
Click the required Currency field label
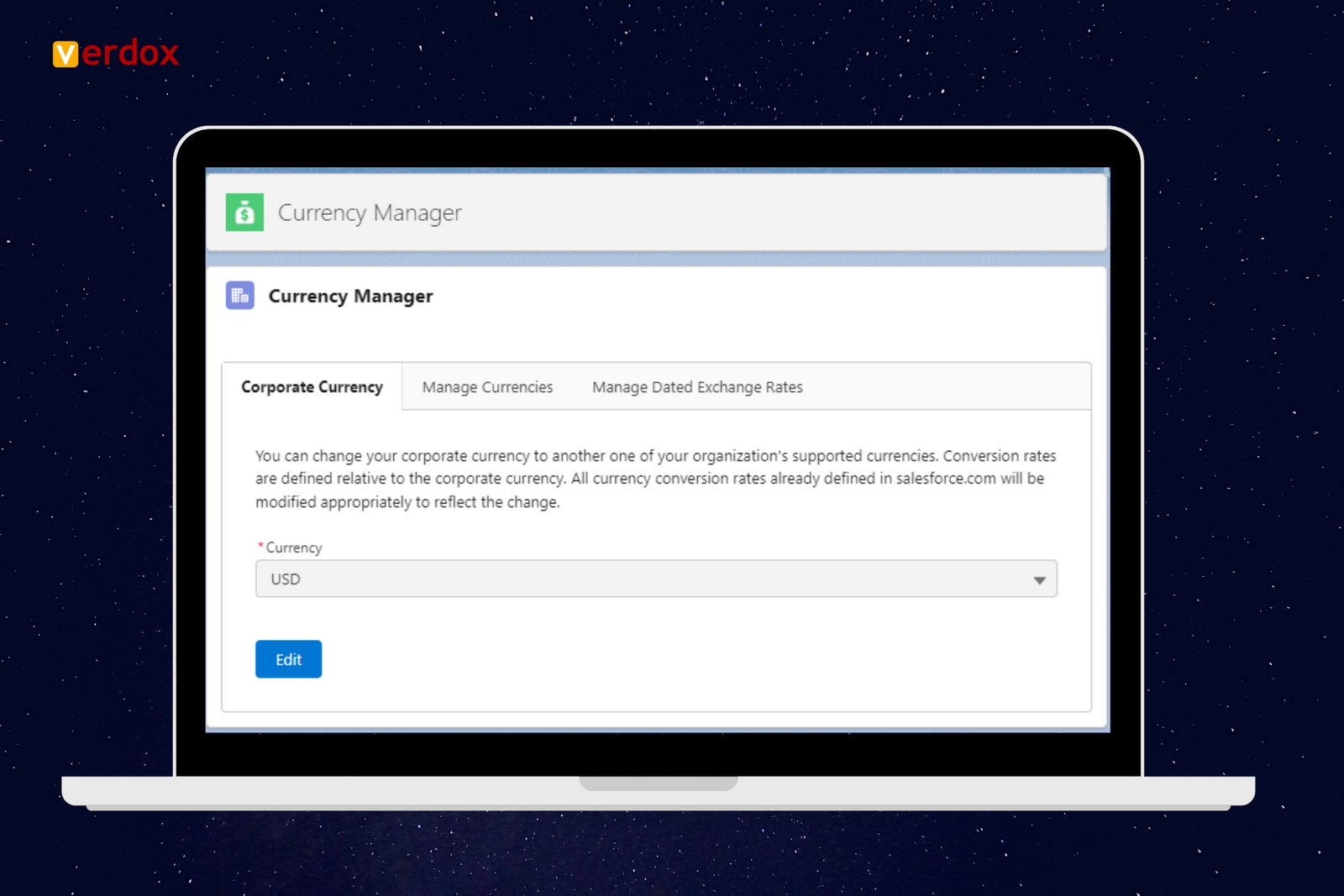[293, 548]
